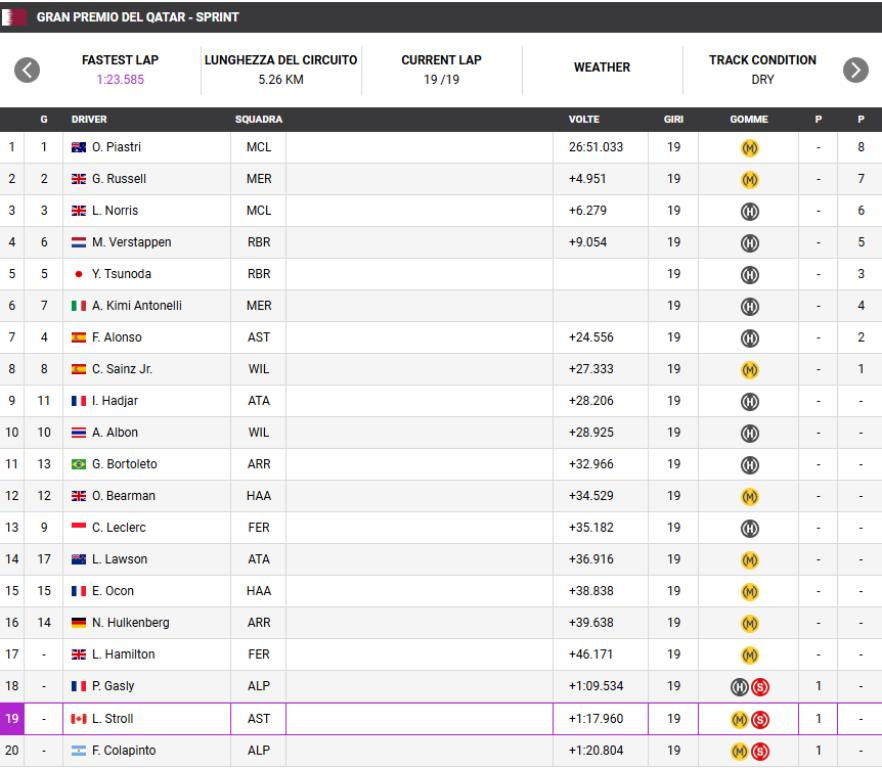Select driver name C. Leclerc

coord(119,527)
